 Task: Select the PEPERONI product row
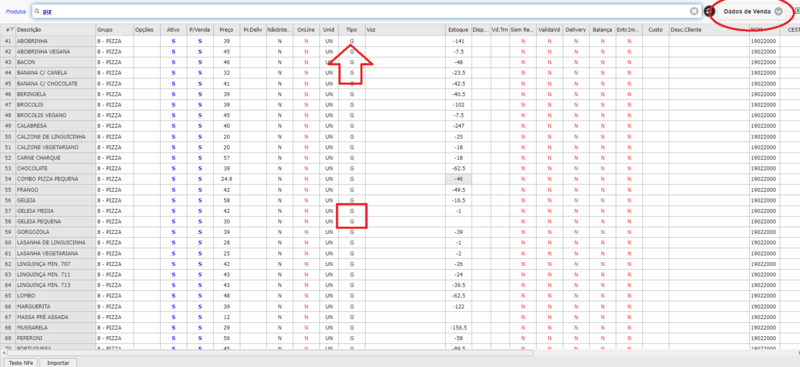[55, 338]
